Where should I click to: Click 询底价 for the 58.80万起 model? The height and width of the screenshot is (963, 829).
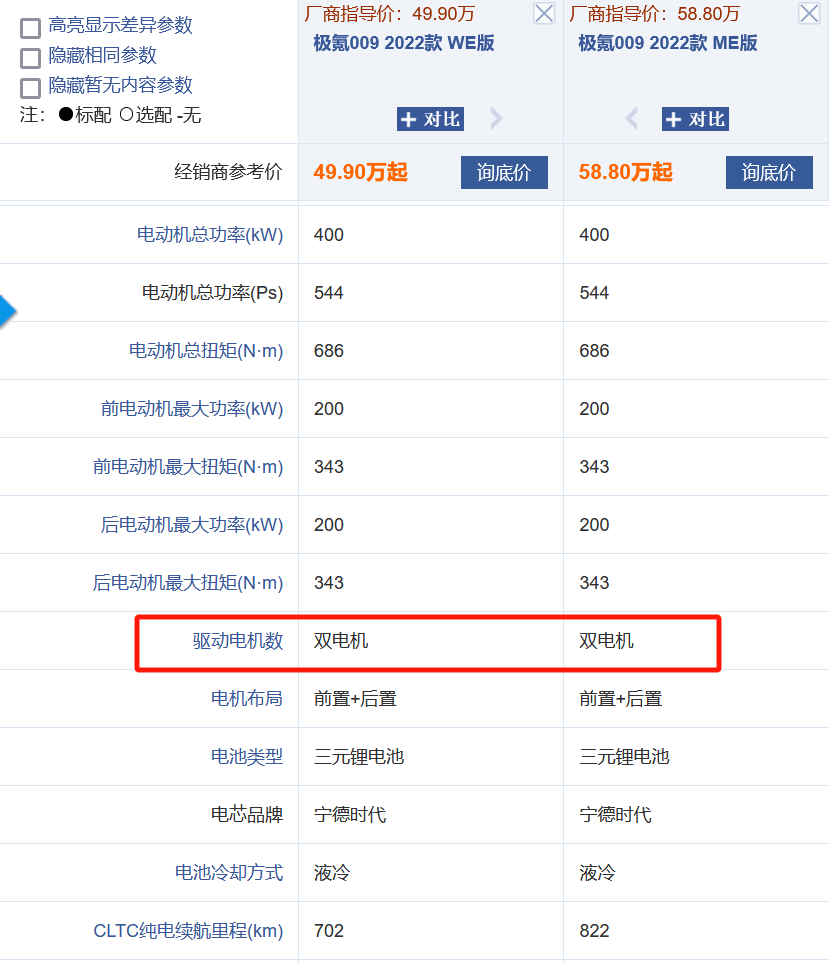coord(769,173)
